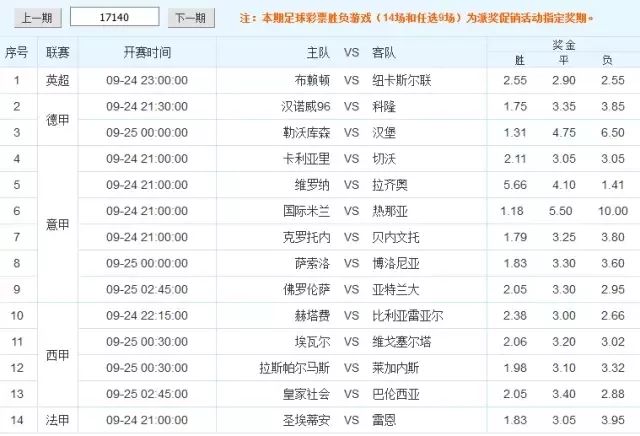This screenshot has height=436, width=640.
Task: Click the 上一期 previous issue button
Action: point(38,18)
